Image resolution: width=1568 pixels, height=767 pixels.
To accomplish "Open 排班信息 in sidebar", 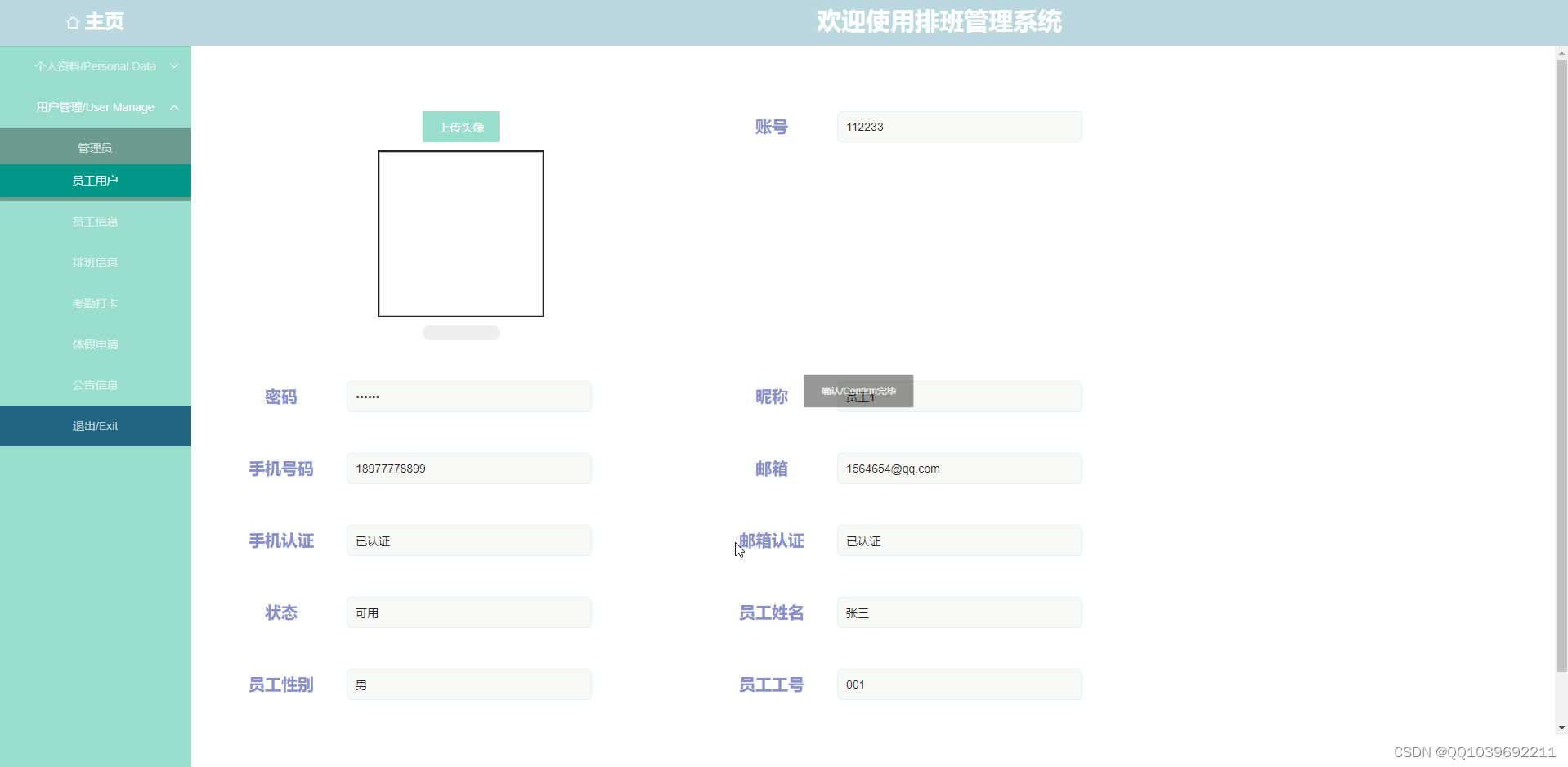I will click(96, 262).
